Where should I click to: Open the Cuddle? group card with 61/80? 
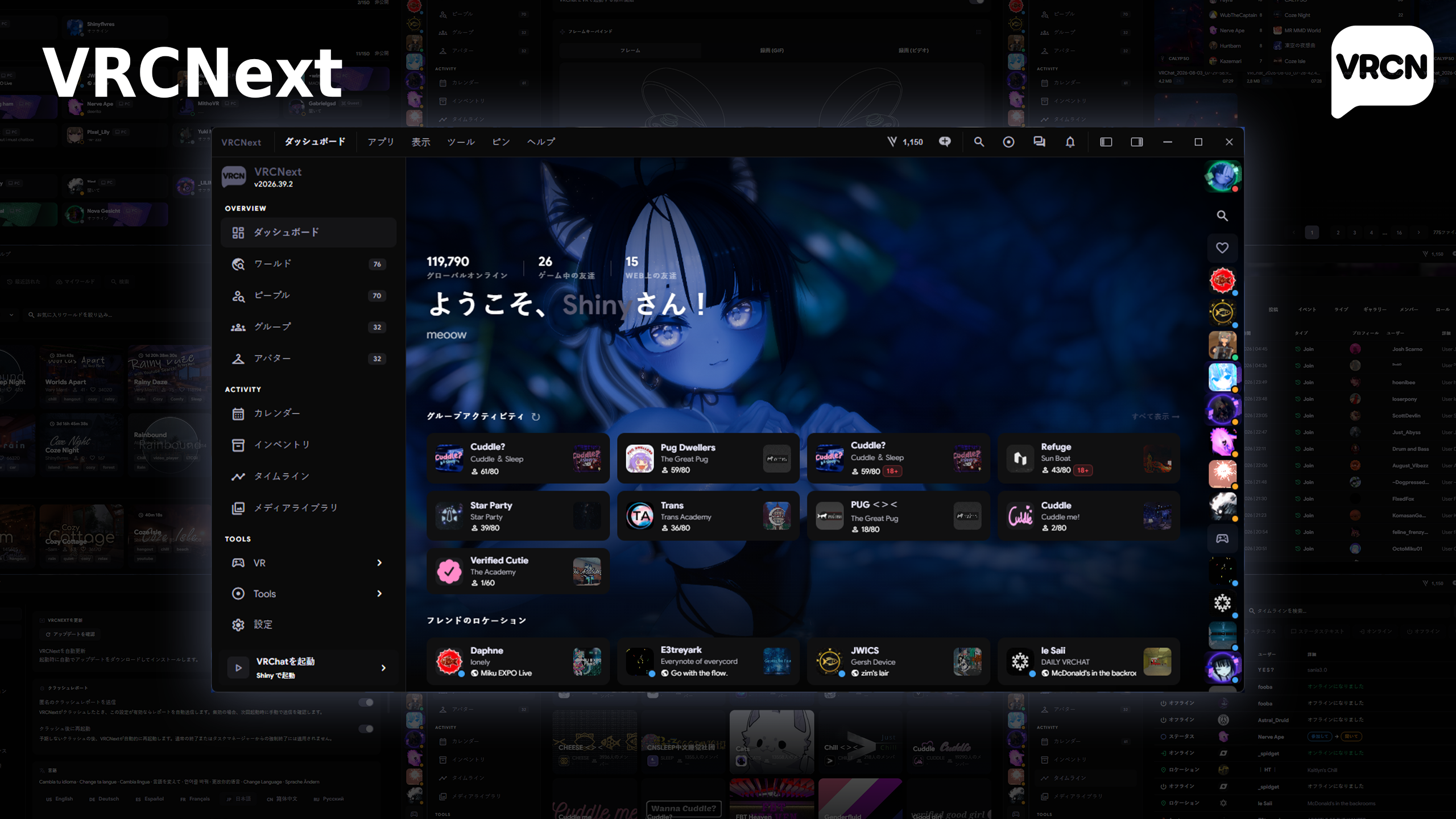tap(518, 458)
